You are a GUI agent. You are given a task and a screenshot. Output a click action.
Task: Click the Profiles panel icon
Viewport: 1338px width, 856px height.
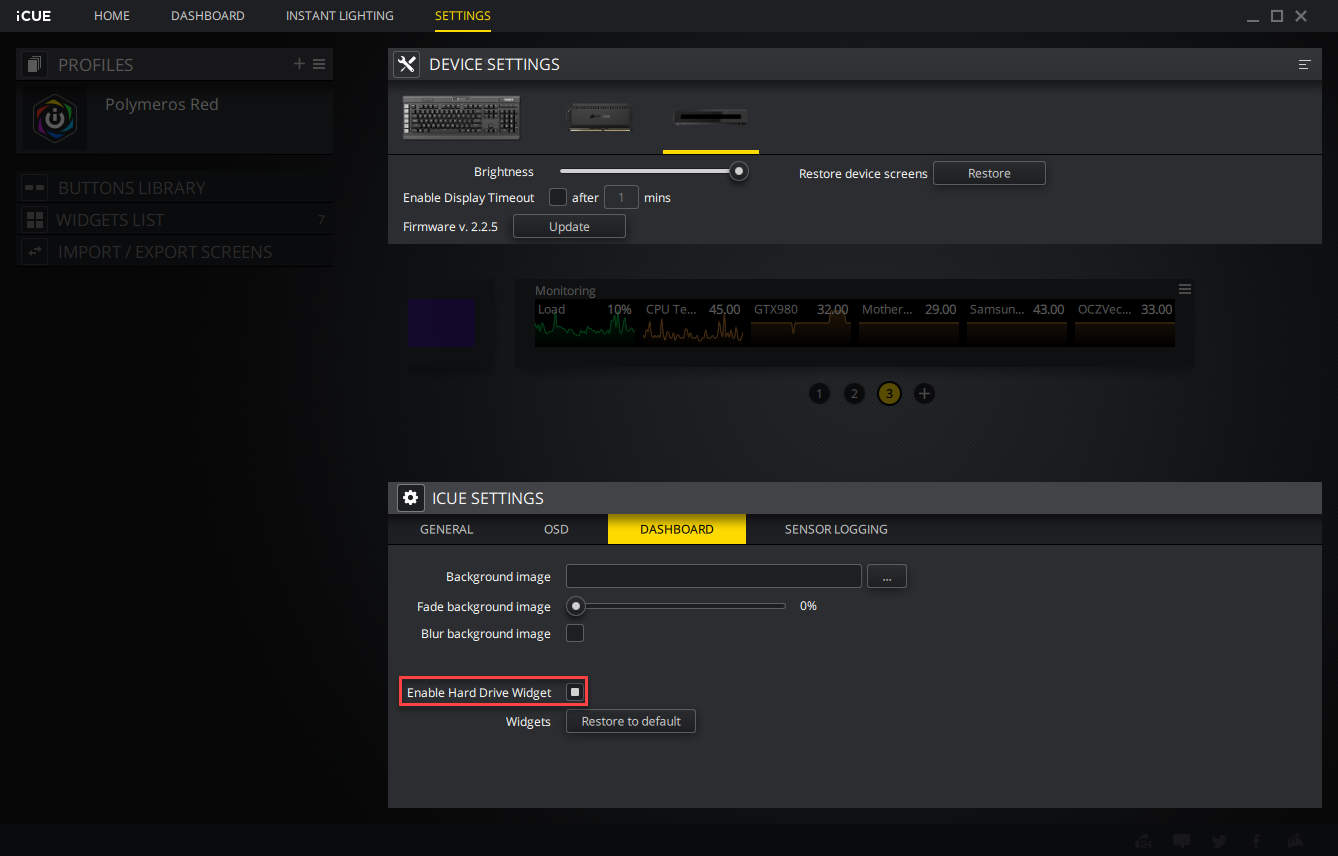pos(36,64)
